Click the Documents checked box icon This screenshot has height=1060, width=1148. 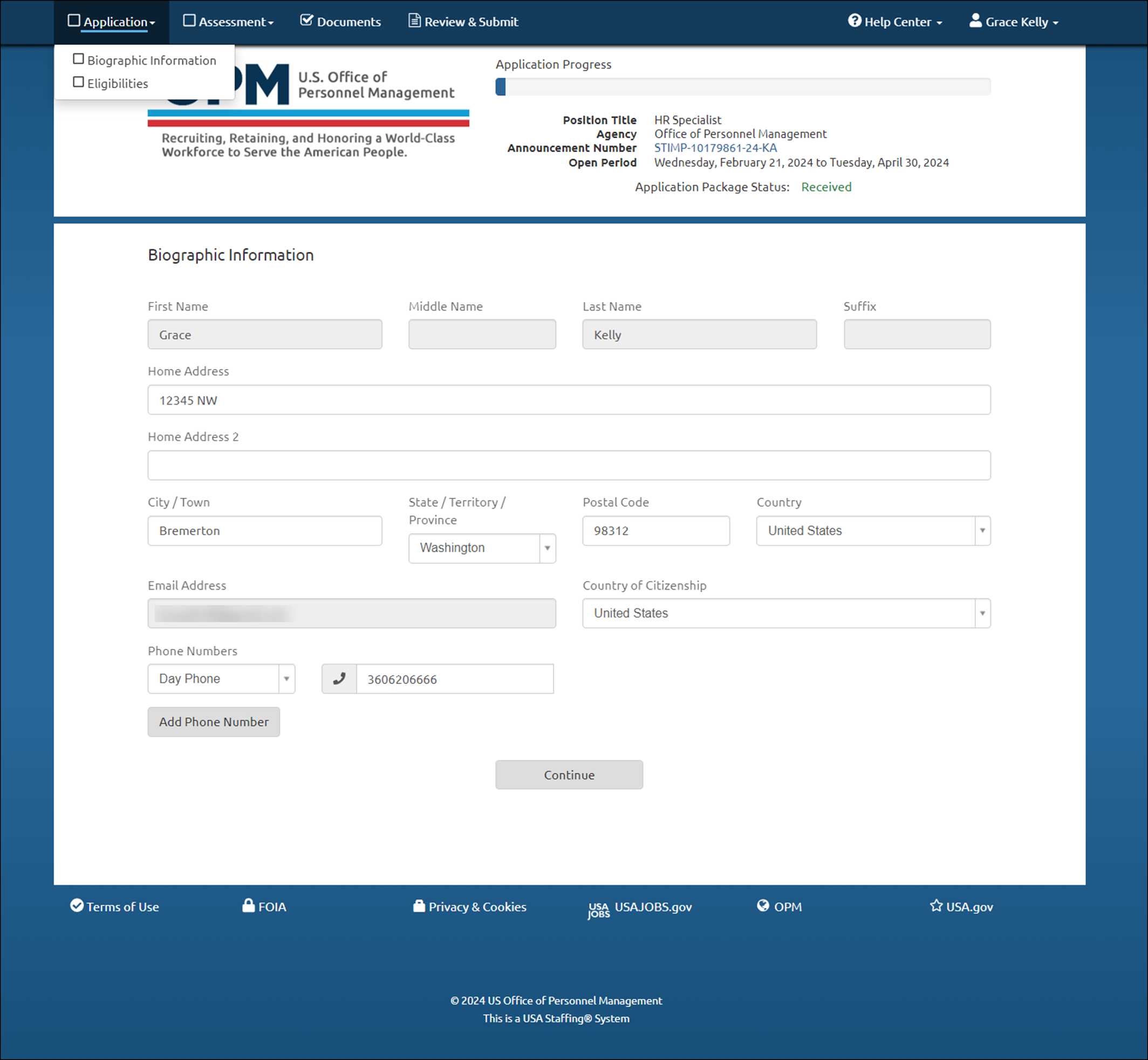click(x=307, y=21)
